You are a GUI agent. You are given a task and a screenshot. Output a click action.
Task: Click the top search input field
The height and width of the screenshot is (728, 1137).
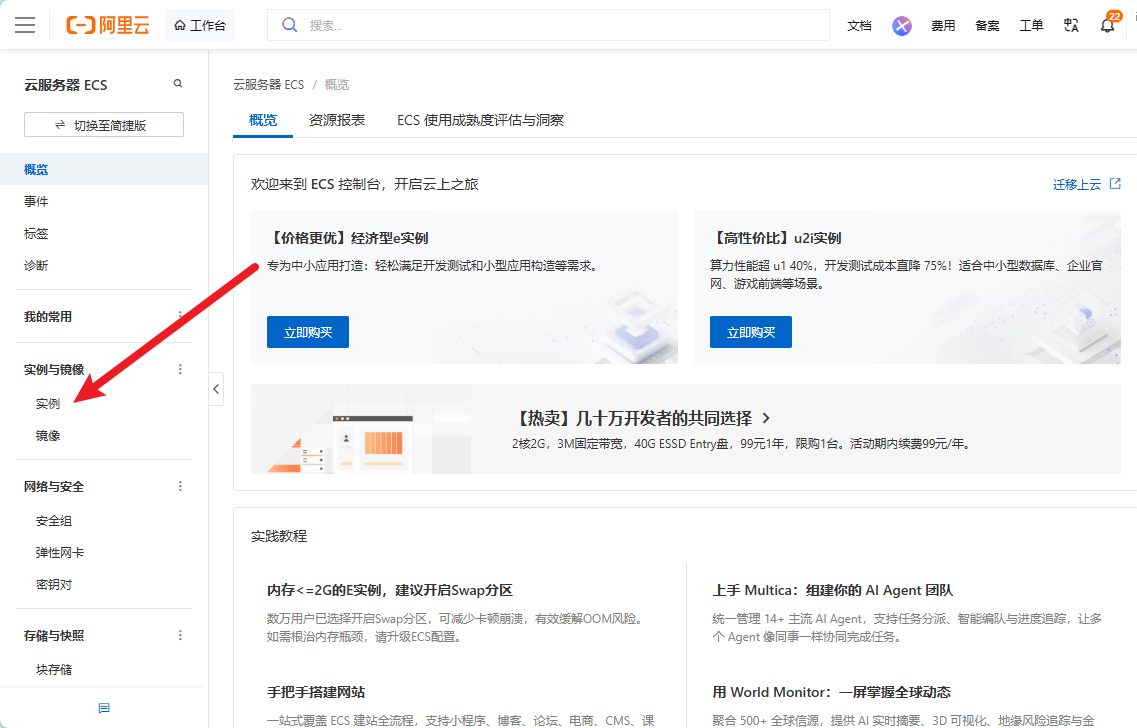coord(548,25)
